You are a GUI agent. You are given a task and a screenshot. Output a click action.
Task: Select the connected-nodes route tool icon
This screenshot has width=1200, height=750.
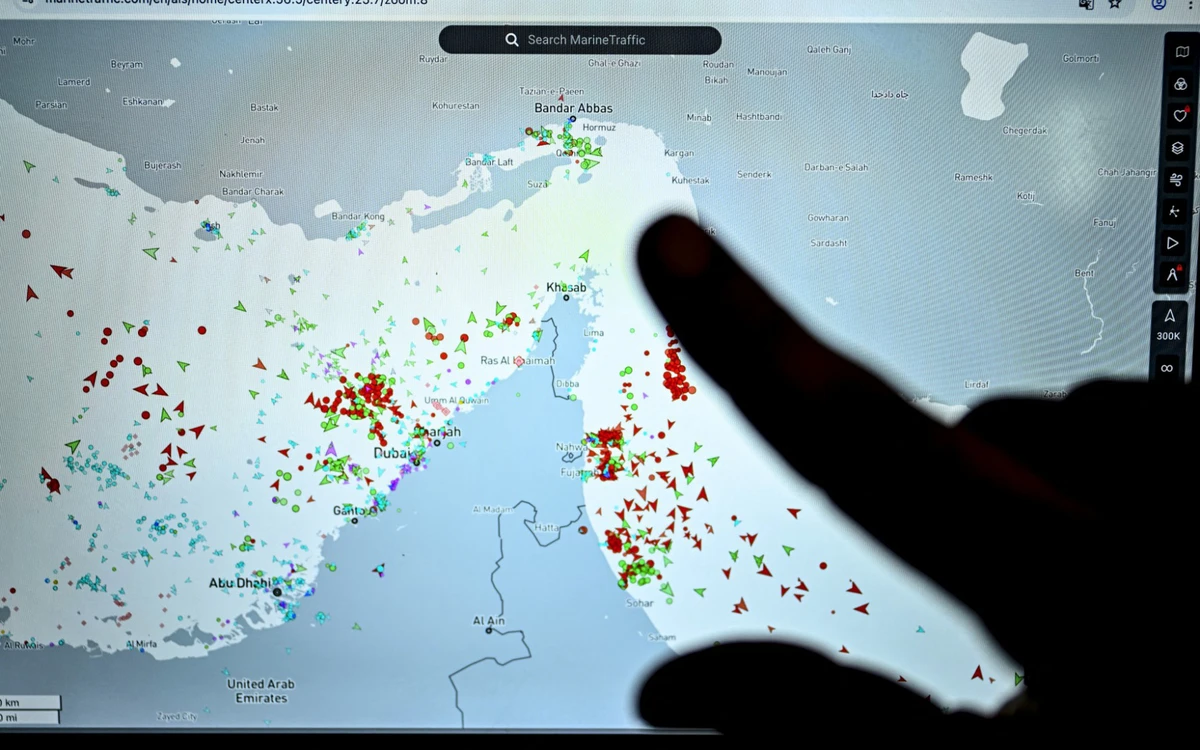click(x=1175, y=211)
